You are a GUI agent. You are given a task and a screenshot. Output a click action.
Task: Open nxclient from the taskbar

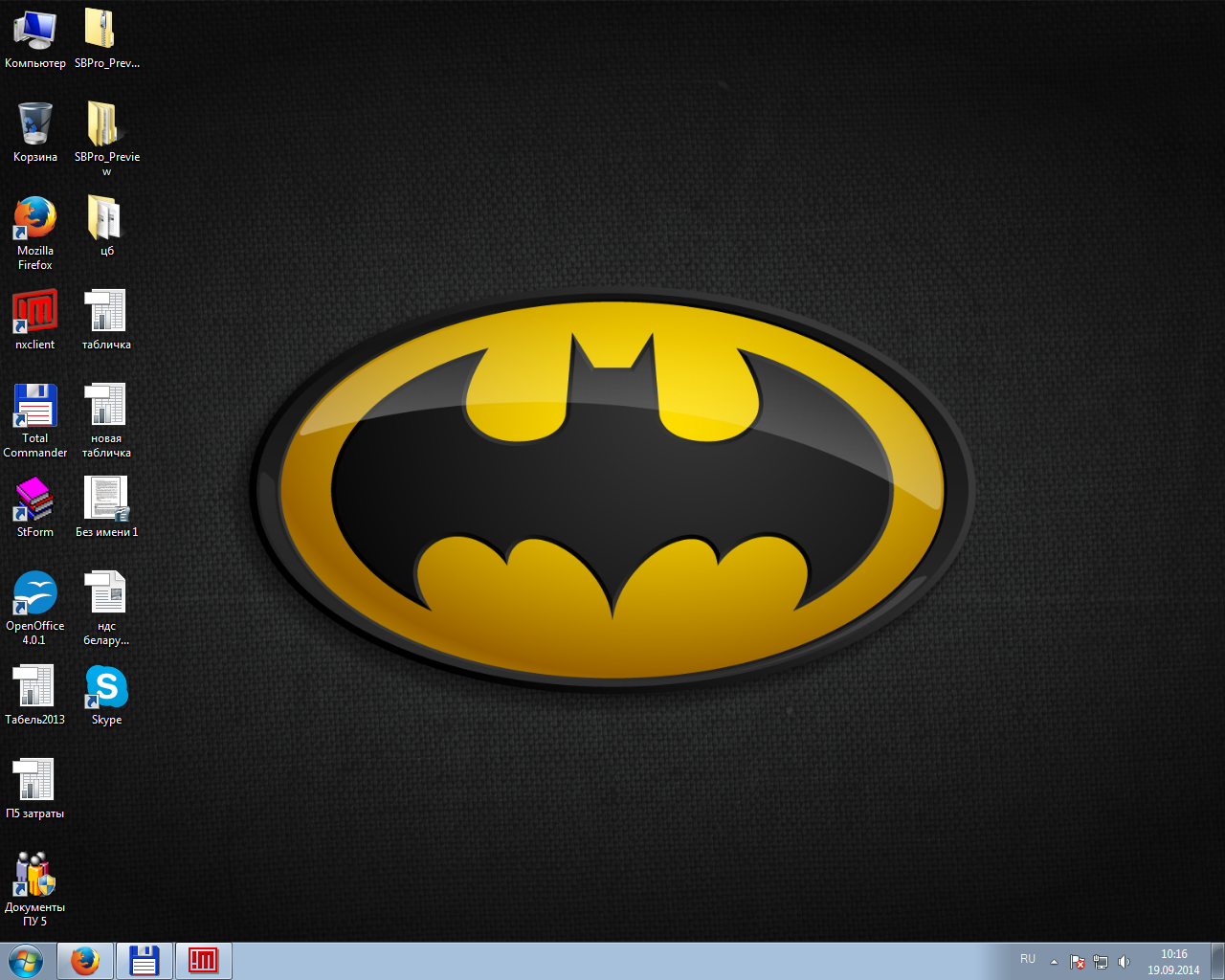[203, 961]
